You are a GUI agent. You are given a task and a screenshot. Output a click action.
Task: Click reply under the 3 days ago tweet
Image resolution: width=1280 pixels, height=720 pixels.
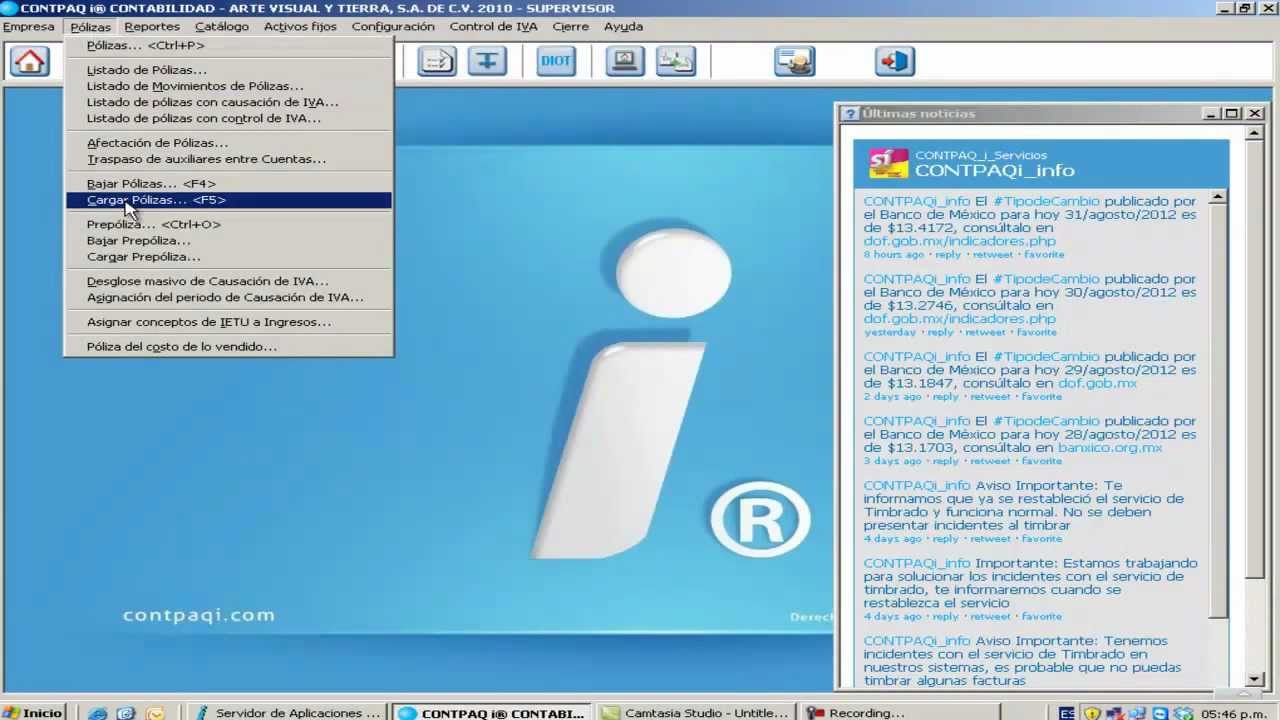(945, 461)
